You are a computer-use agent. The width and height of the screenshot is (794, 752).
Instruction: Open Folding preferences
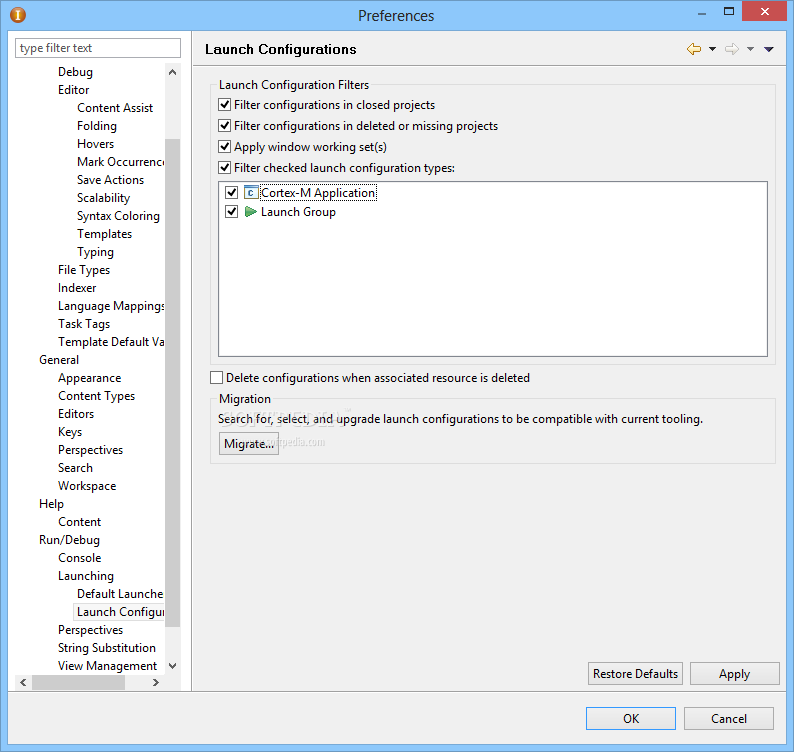coord(97,126)
